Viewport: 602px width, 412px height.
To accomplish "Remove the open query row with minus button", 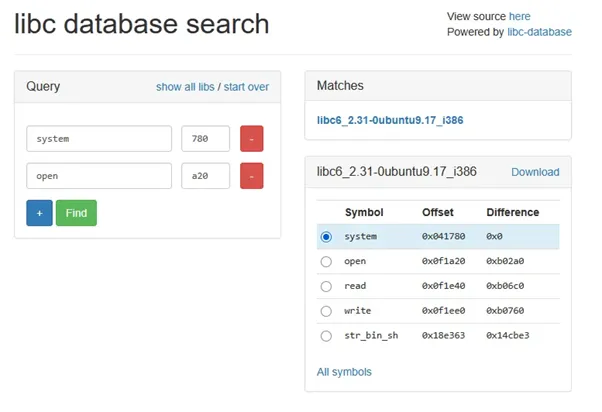I will click(252, 176).
